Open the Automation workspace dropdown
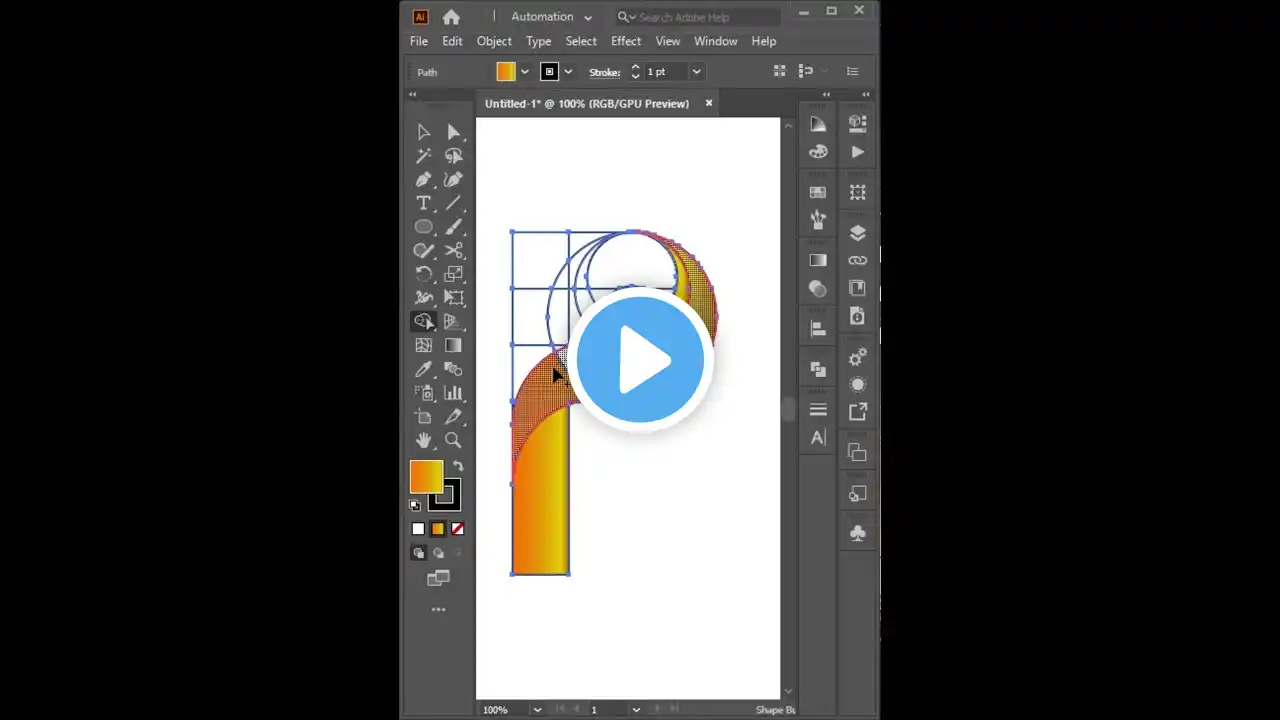 click(x=550, y=17)
